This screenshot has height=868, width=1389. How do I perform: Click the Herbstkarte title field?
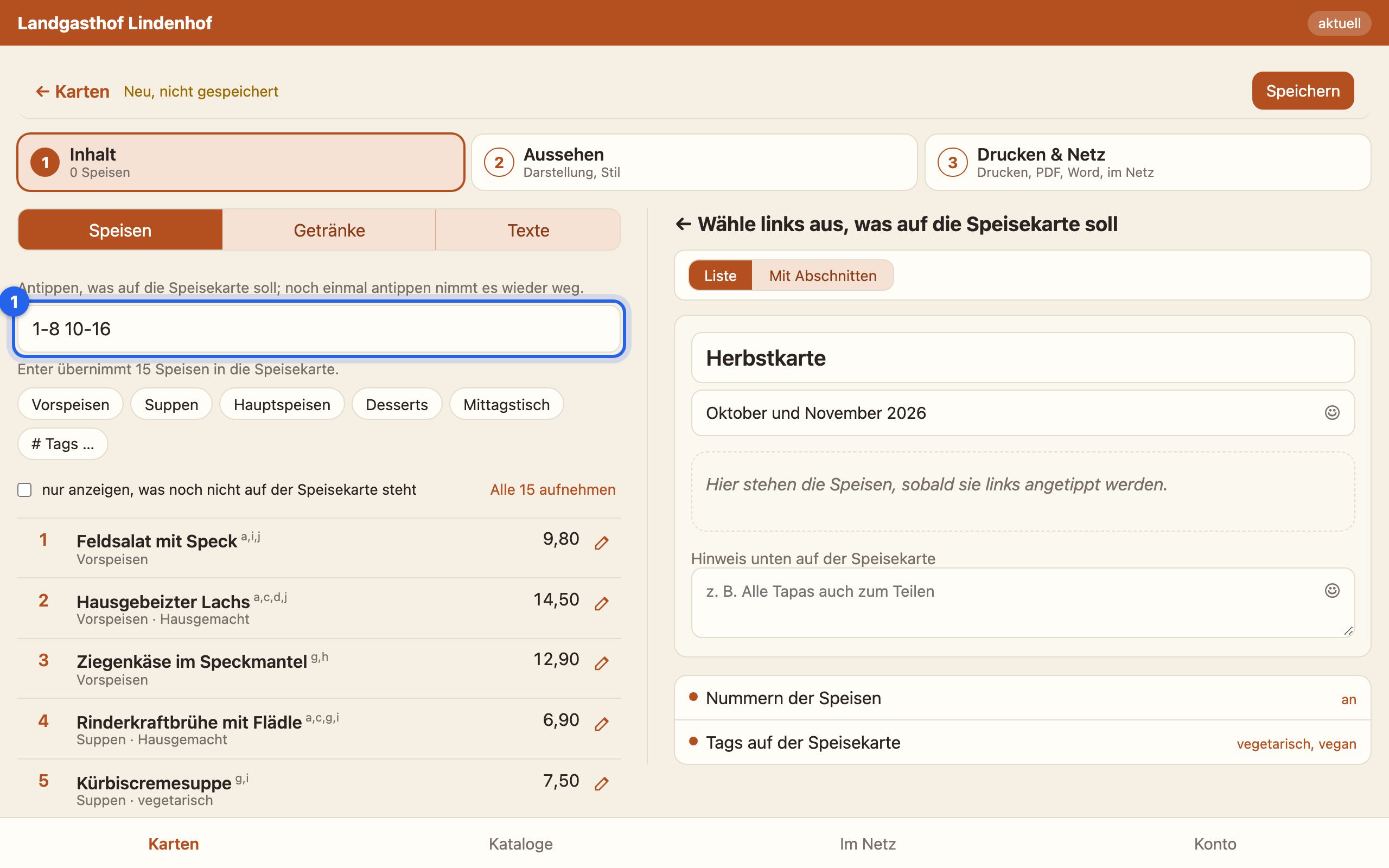pyautogui.click(x=1023, y=358)
